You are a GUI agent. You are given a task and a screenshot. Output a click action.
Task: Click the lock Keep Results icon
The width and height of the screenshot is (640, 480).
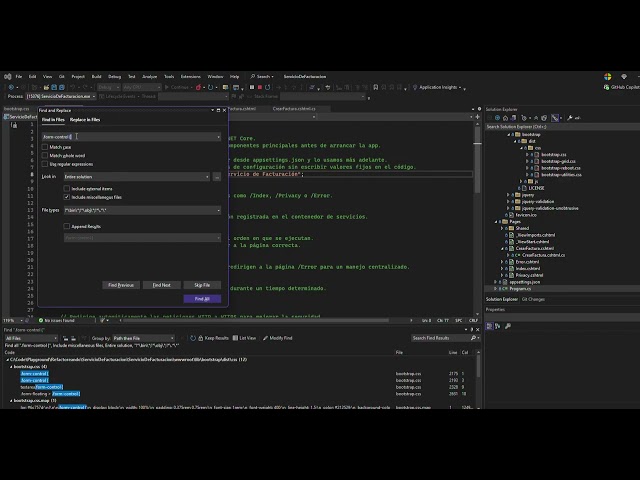(x=200, y=338)
